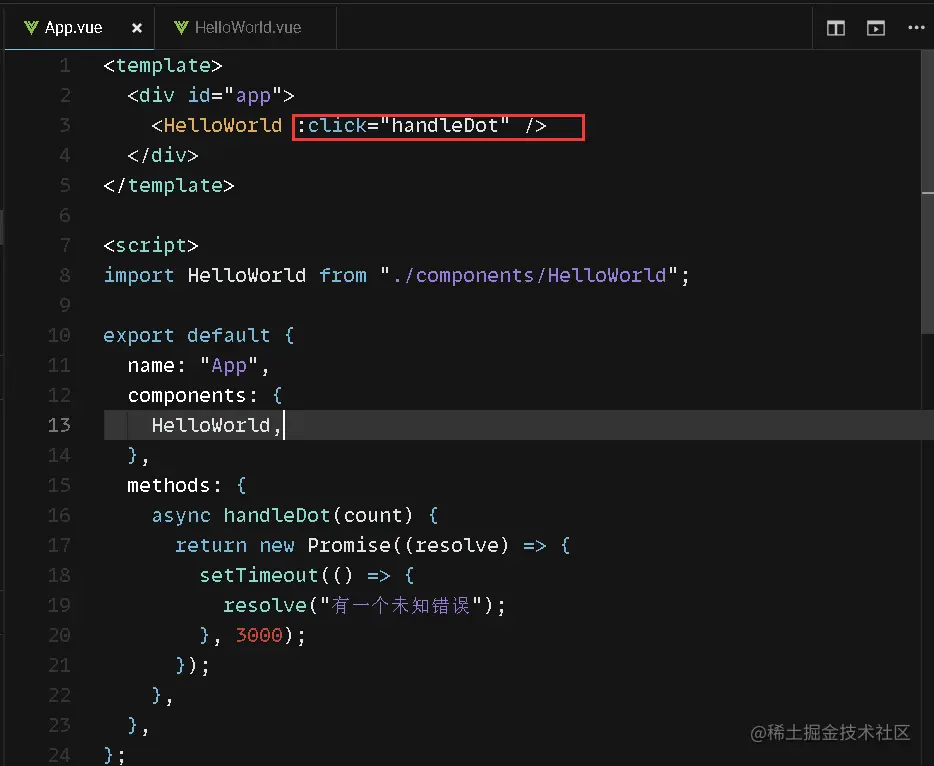Click the split editor icon
934x766 pixels.
click(x=836, y=28)
